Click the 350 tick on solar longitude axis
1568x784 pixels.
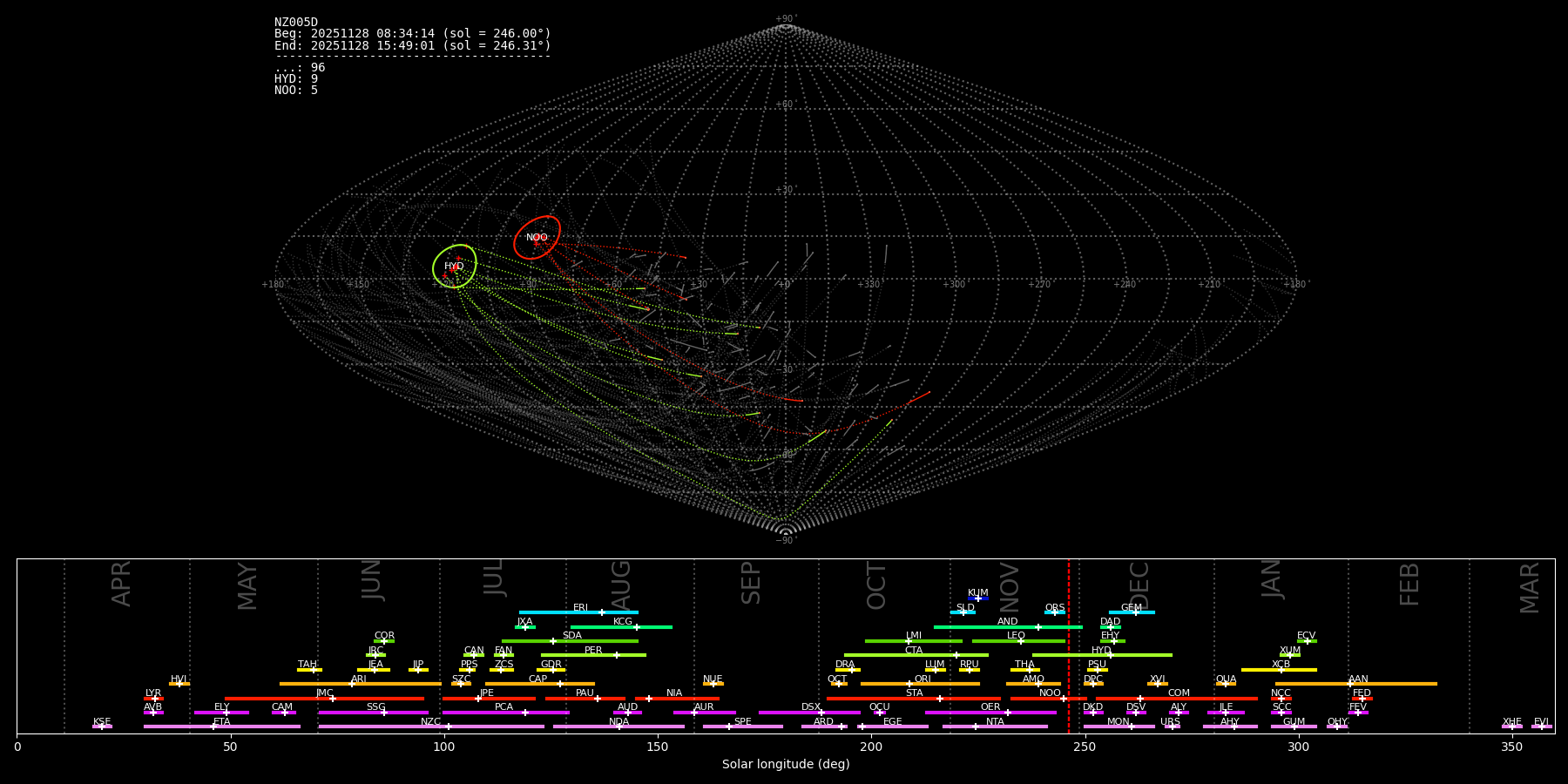(1512, 747)
